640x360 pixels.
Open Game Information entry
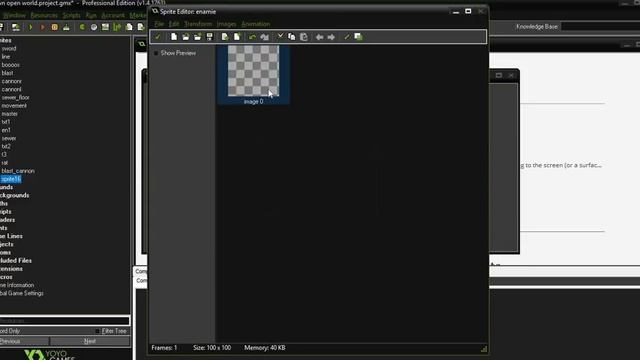point(17,285)
